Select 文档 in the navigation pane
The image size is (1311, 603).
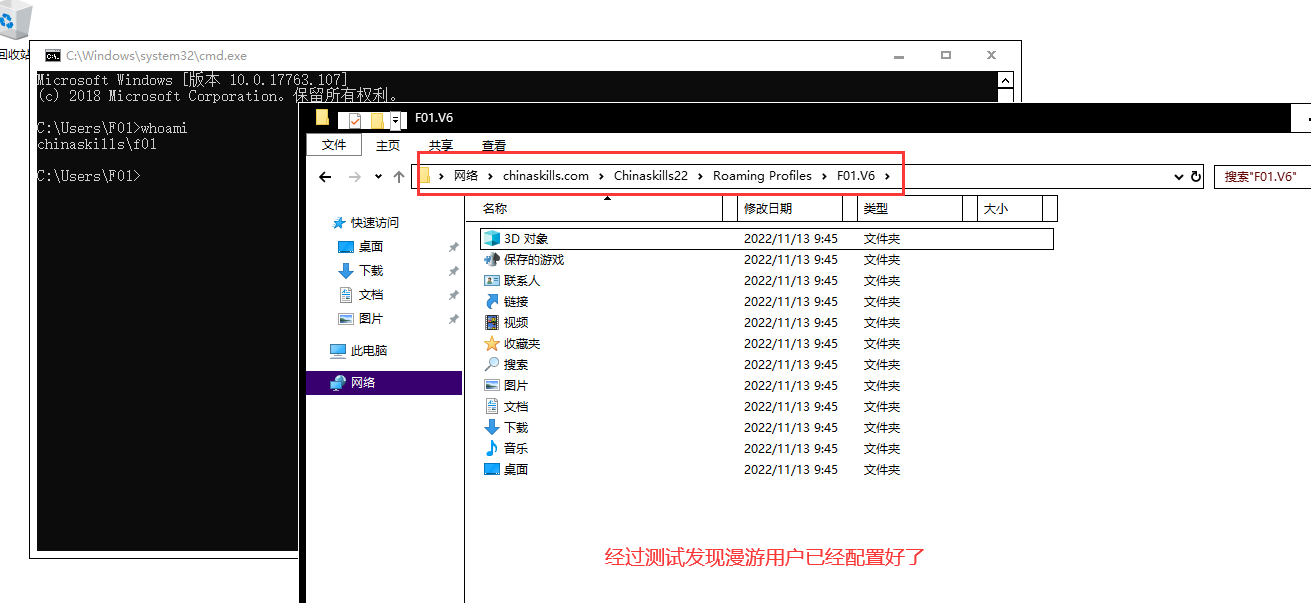click(371, 295)
